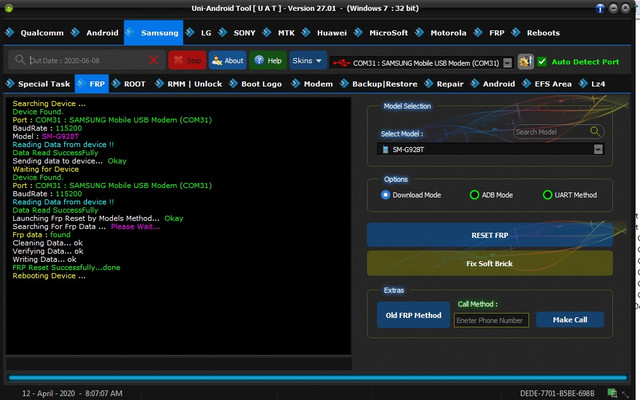Focus the phone number input field
The image size is (640, 400).
(x=491, y=320)
